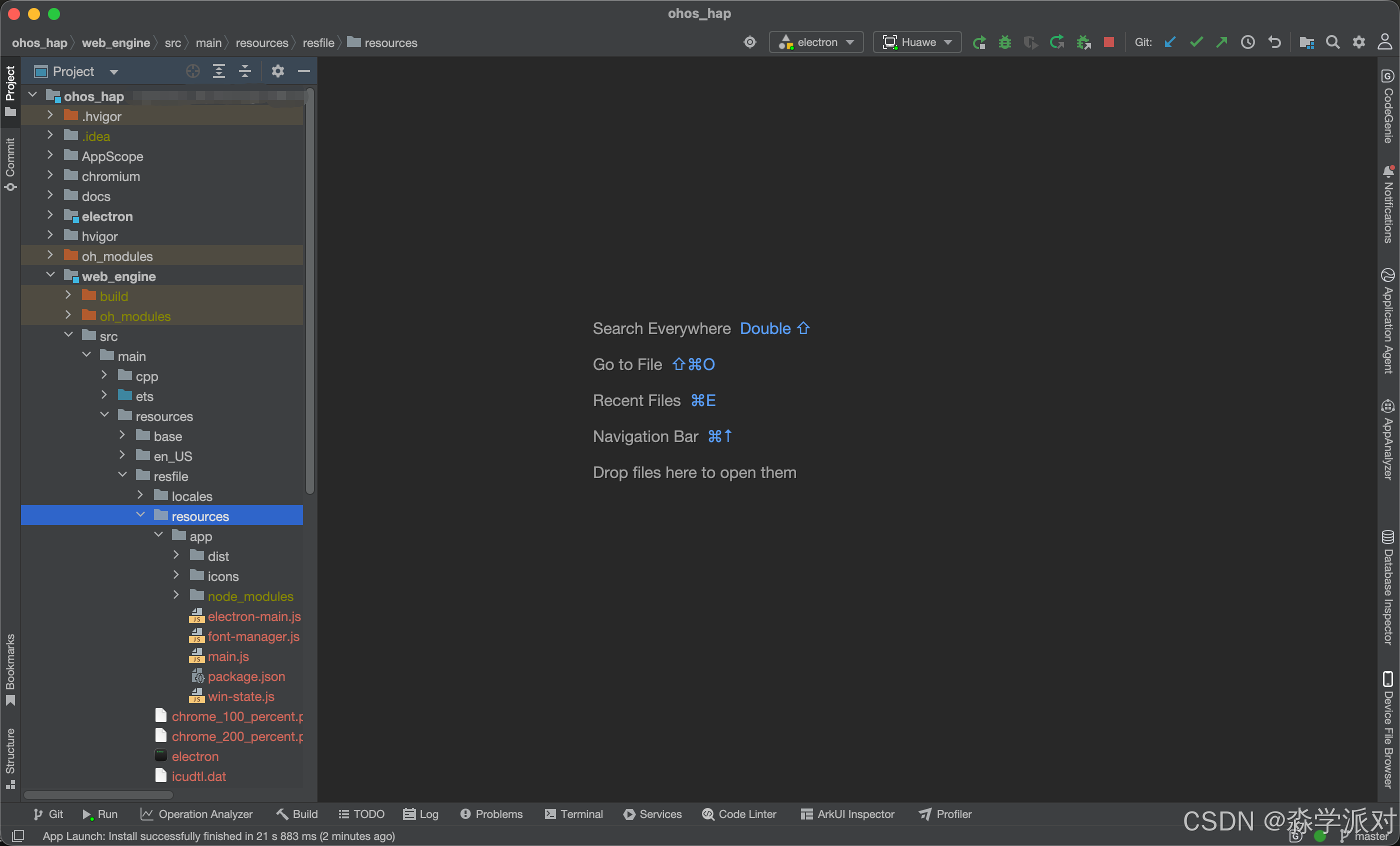Viewport: 1400px width, 846px height.
Task: Click the red Stop button icon
Action: coord(1108,42)
